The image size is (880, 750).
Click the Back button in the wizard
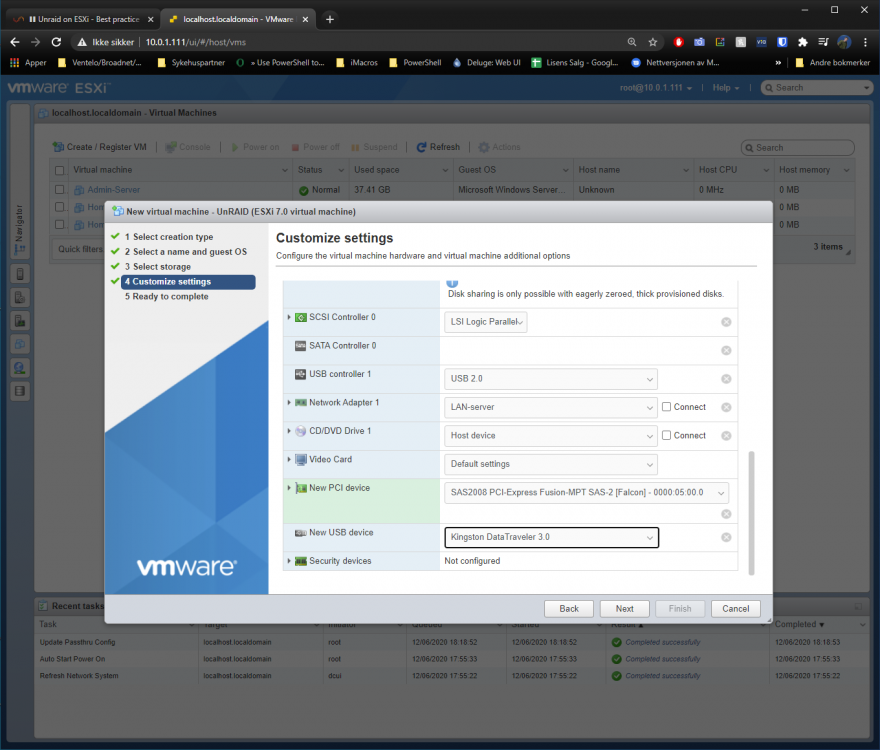pyautogui.click(x=569, y=609)
